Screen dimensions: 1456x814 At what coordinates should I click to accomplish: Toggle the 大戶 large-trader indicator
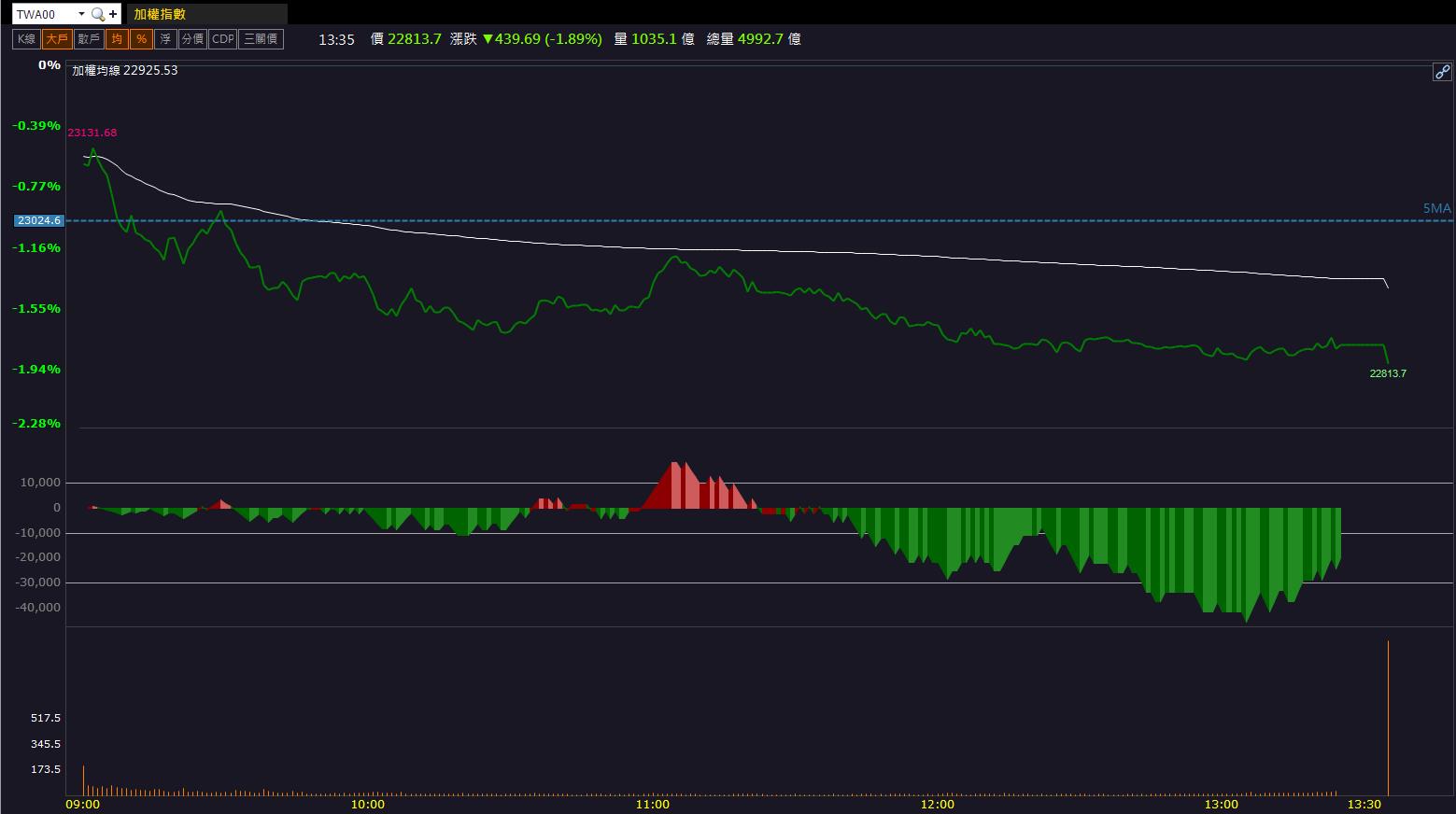click(56, 39)
